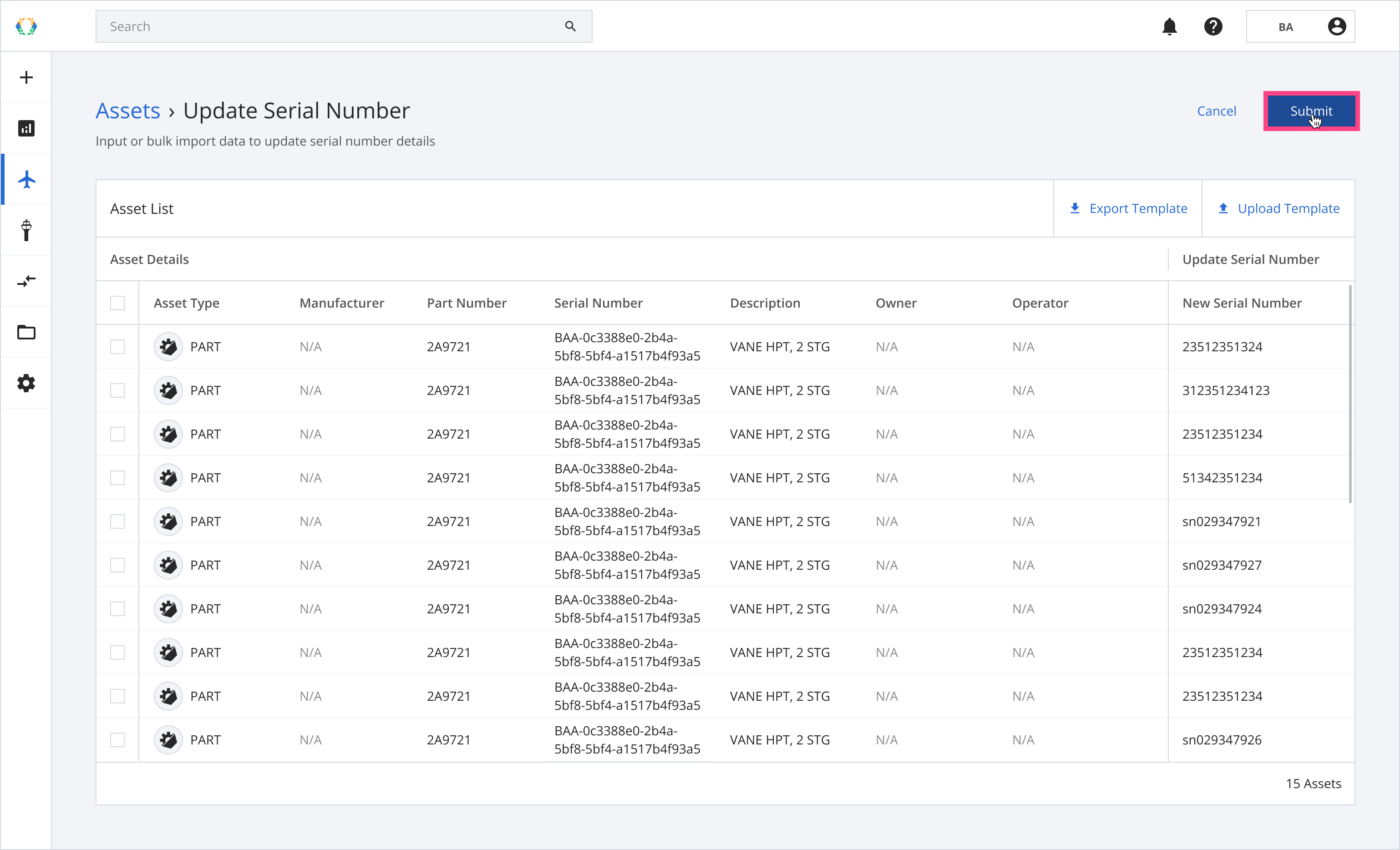Click the PART asset type icon in row 1

pyautogui.click(x=167, y=346)
